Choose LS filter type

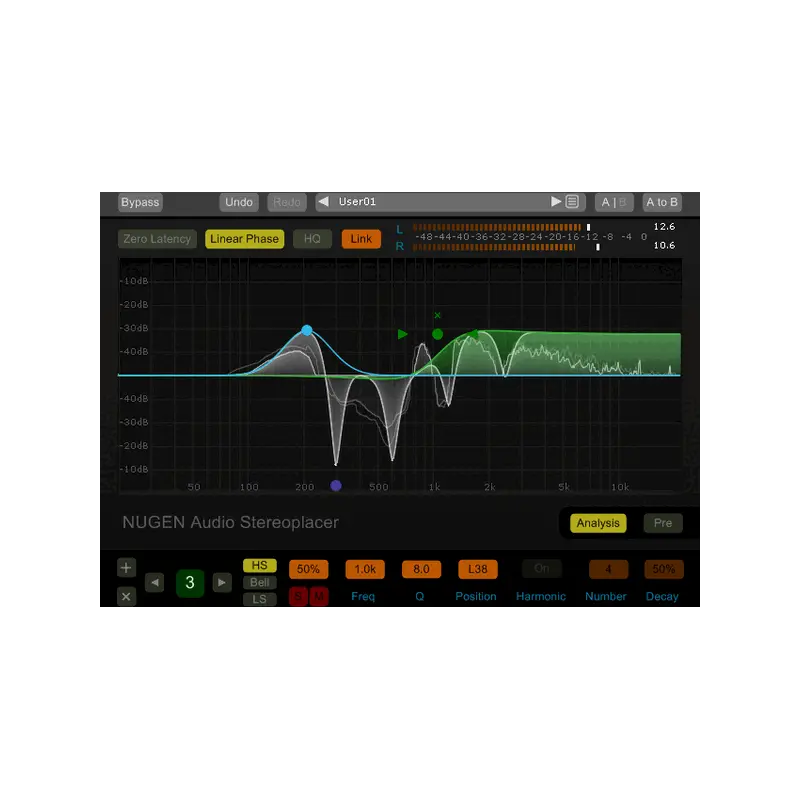tap(260, 599)
